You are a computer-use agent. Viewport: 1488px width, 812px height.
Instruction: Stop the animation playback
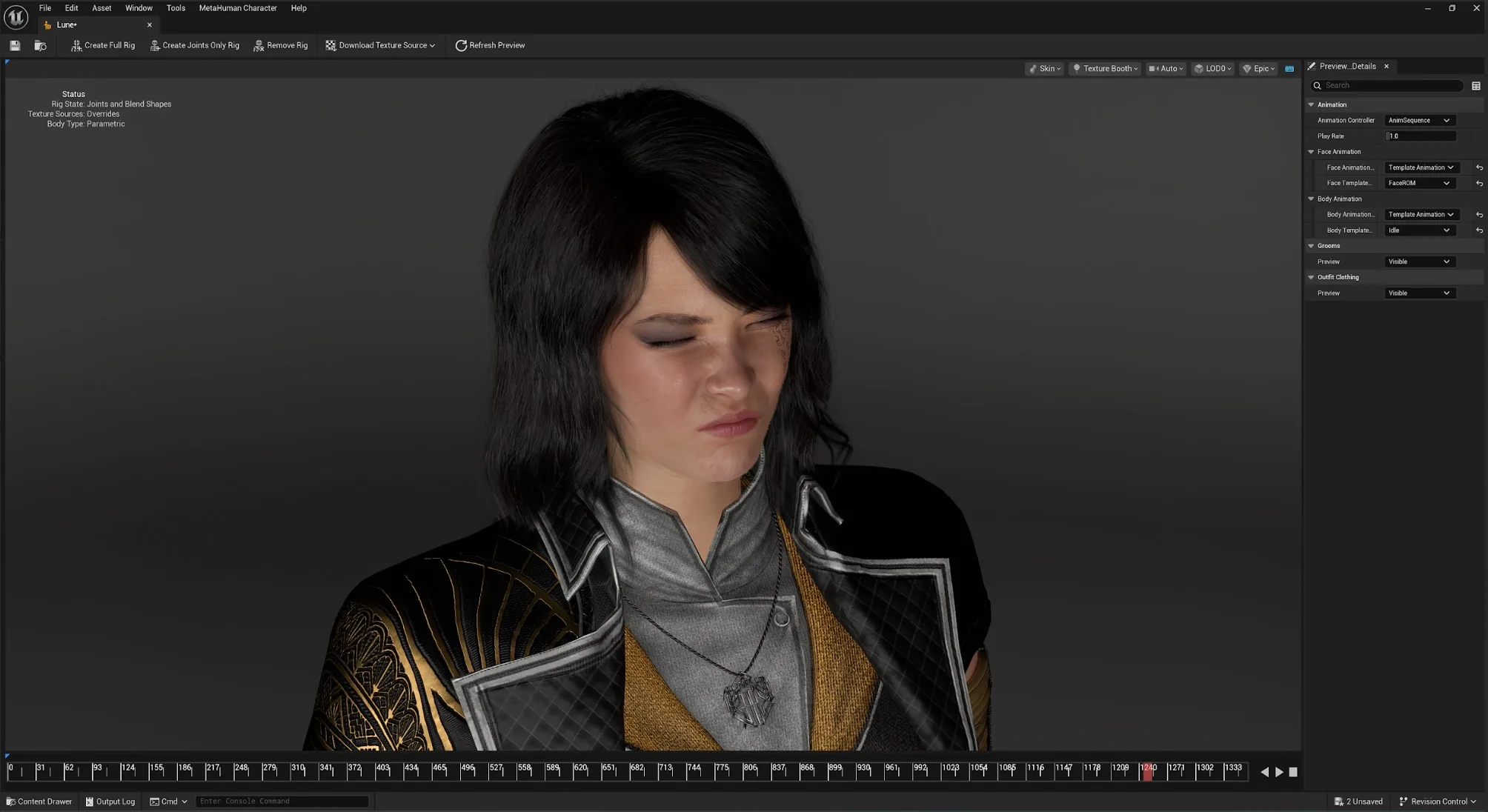1293,772
